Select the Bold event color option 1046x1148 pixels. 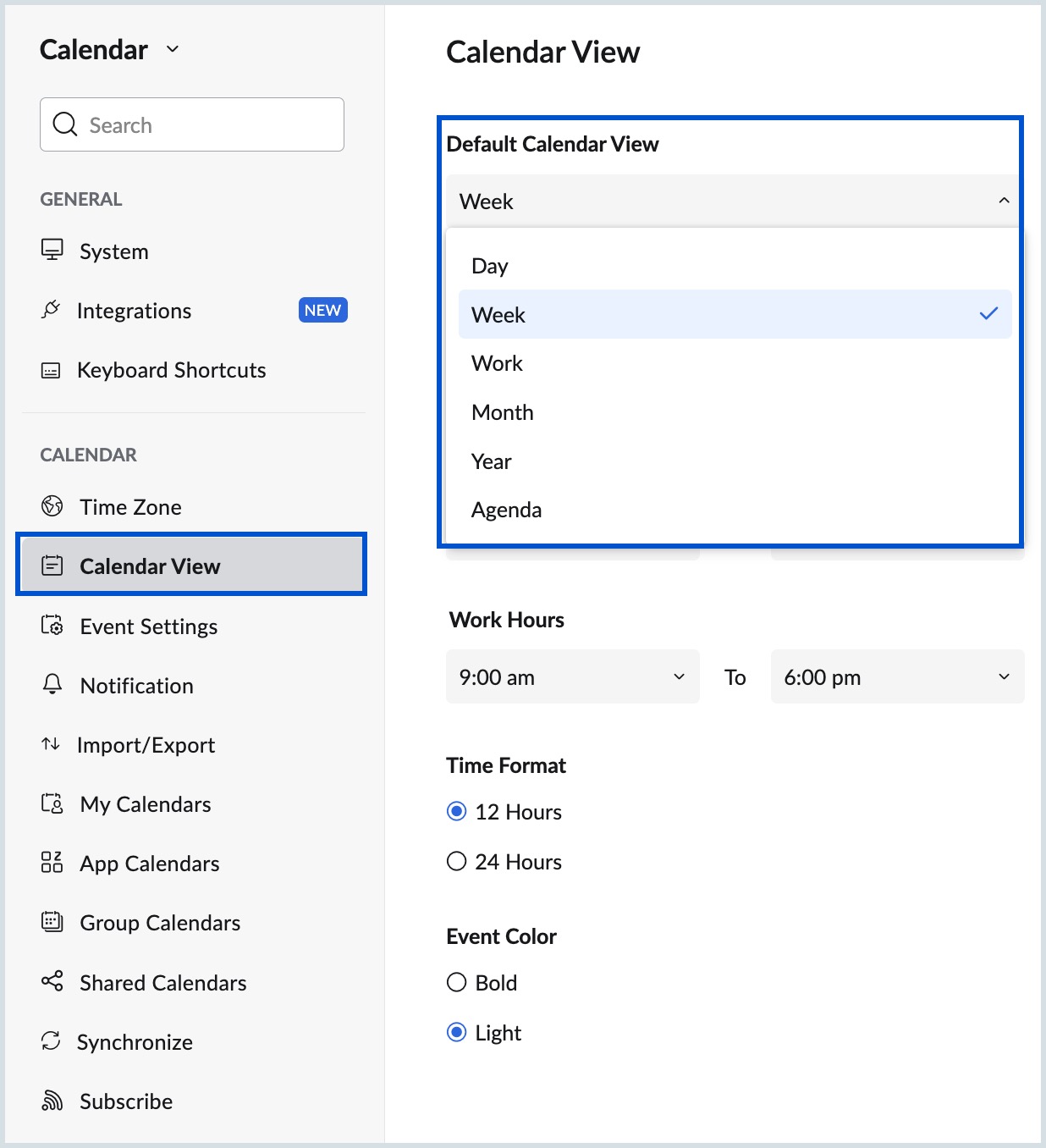[457, 982]
